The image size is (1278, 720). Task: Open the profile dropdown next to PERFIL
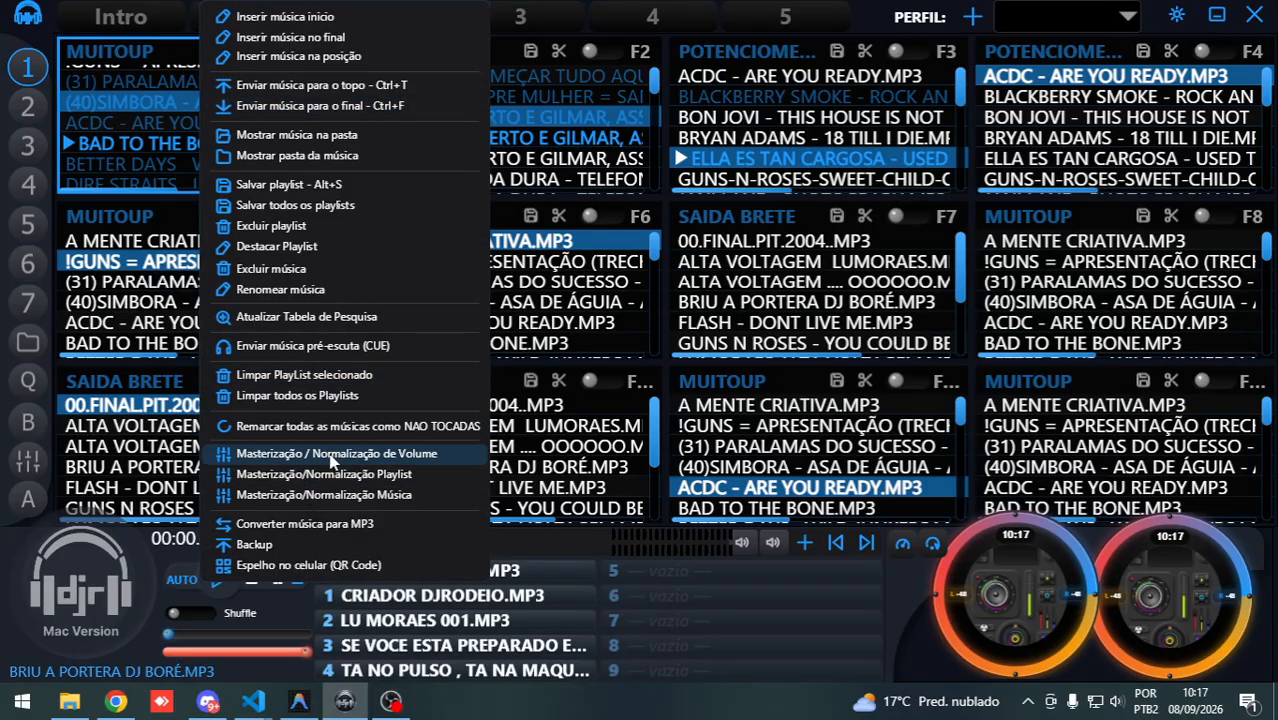coord(1069,16)
